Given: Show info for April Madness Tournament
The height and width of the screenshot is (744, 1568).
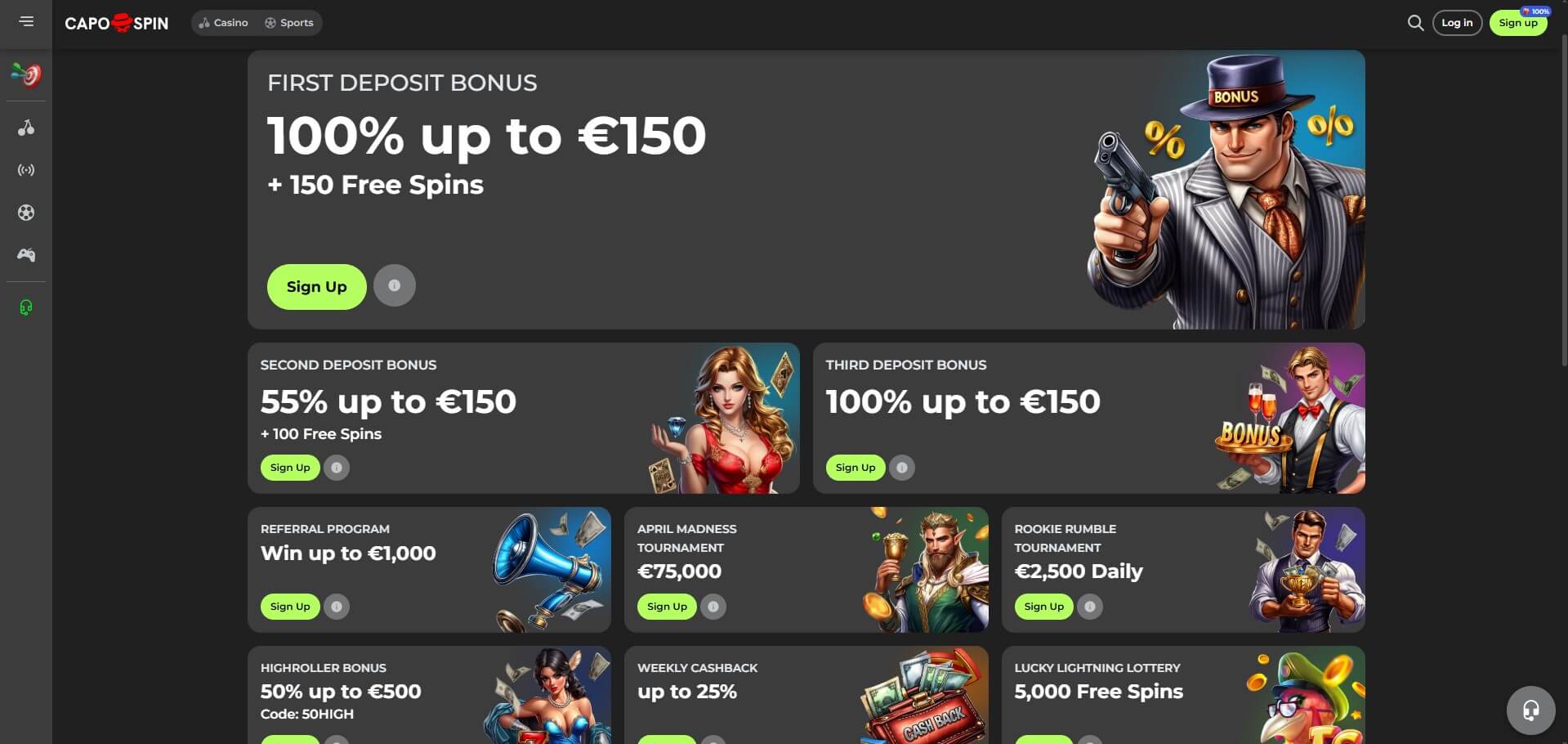Looking at the screenshot, I should point(713,607).
